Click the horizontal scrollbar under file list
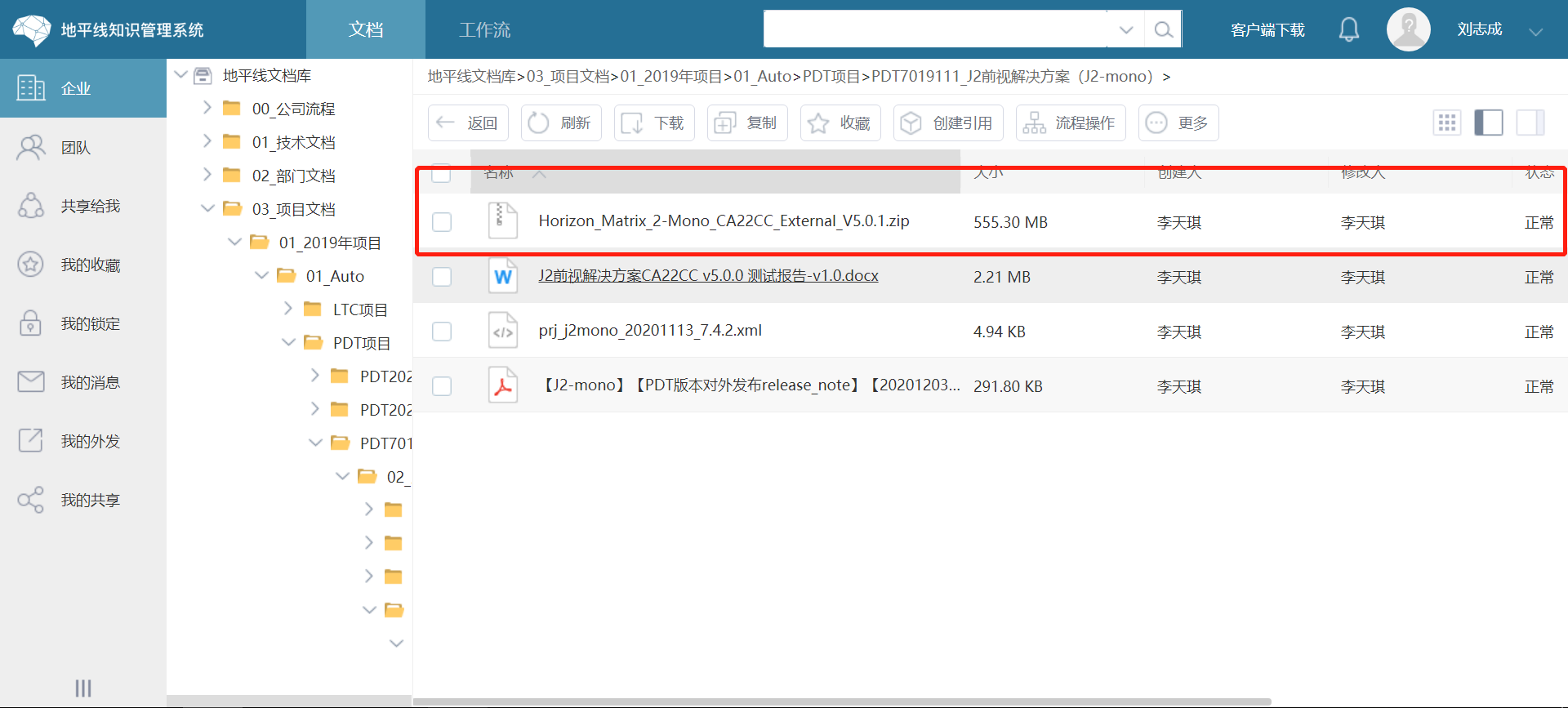Image resolution: width=1568 pixels, height=708 pixels. click(842, 702)
